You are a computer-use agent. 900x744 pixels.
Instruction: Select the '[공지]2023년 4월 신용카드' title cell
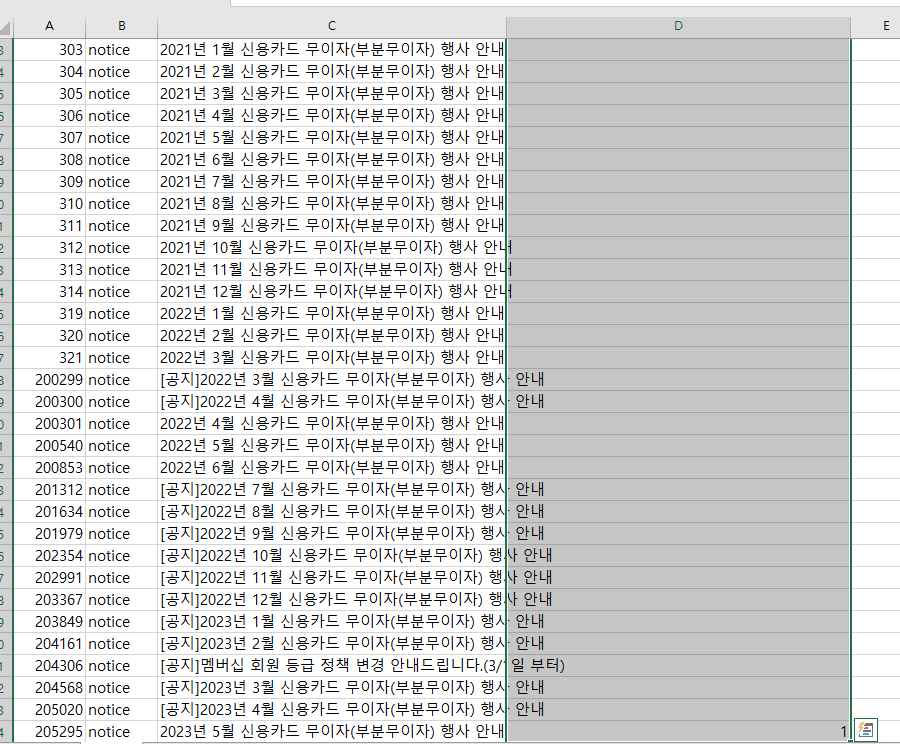[x=332, y=710]
